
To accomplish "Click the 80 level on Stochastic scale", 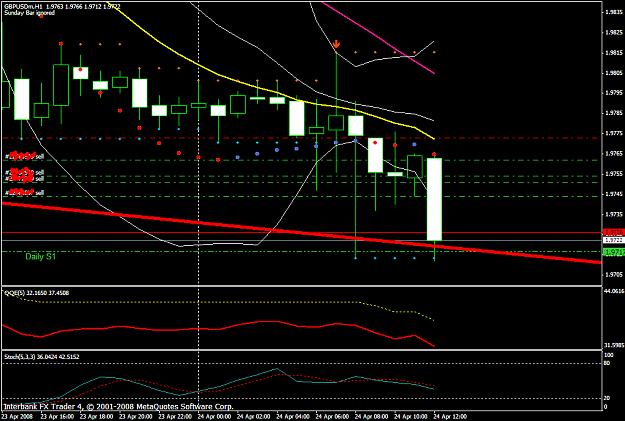I will 607,363.
